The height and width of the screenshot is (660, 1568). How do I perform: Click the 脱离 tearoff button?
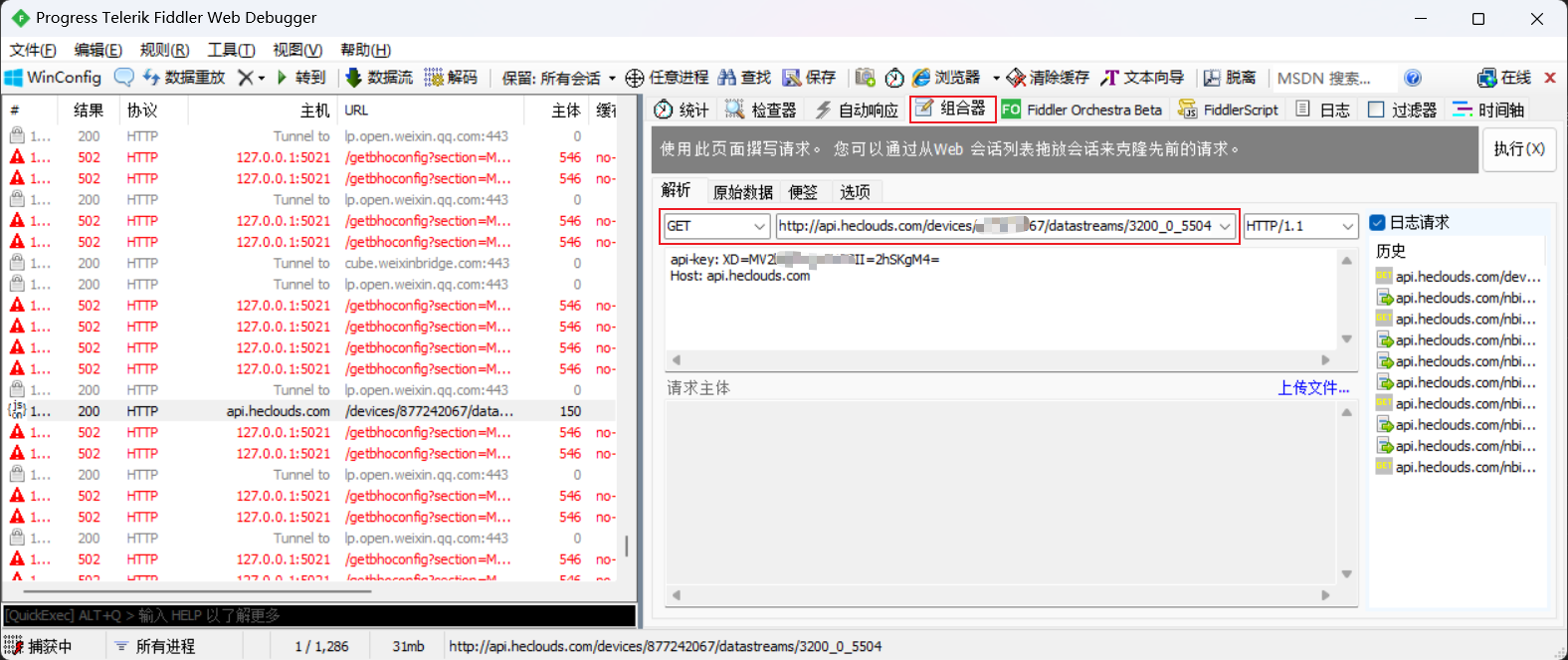1230,78
